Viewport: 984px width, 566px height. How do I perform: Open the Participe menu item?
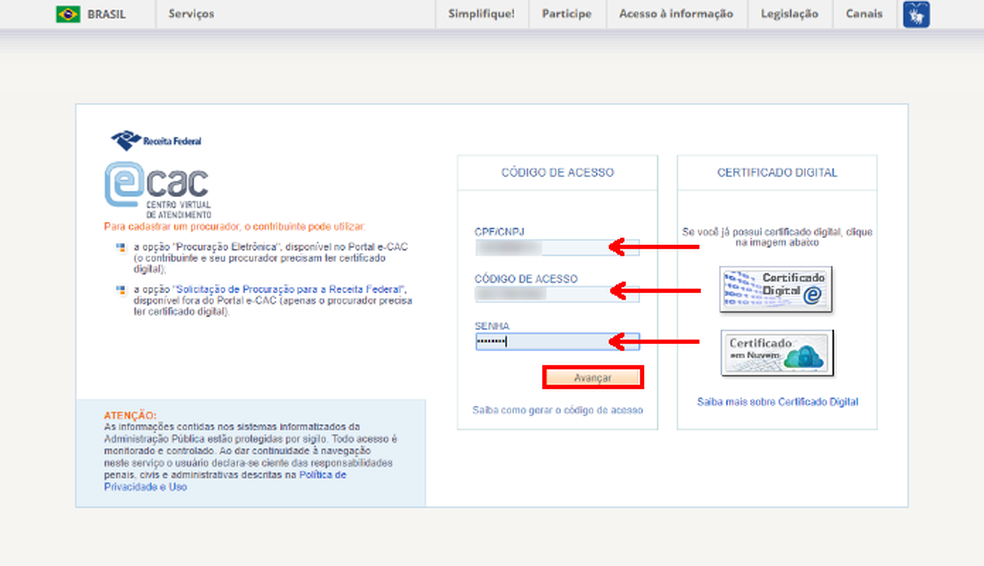567,14
